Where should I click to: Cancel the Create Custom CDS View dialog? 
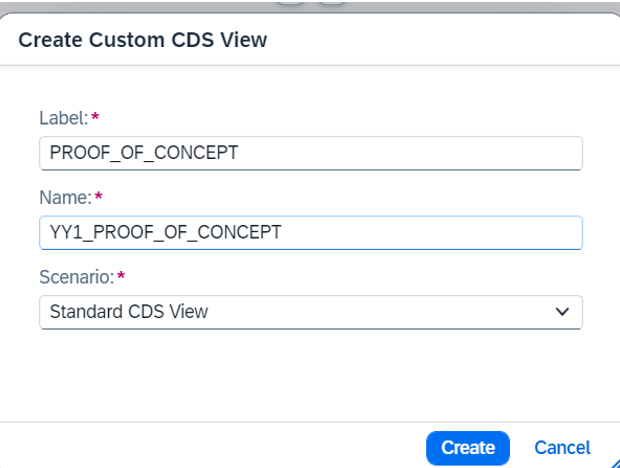(x=562, y=448)
